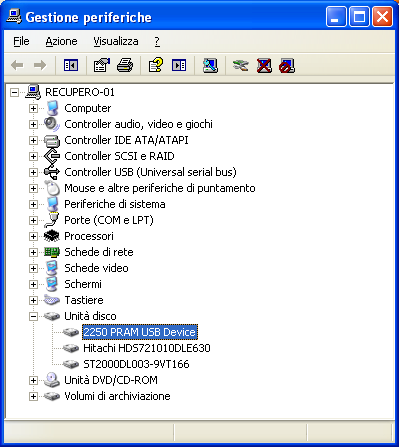Image resolution: width=399 pixels, height=447 pixels.
Task: Open the Visualizza menu
Action: point(116,41)
